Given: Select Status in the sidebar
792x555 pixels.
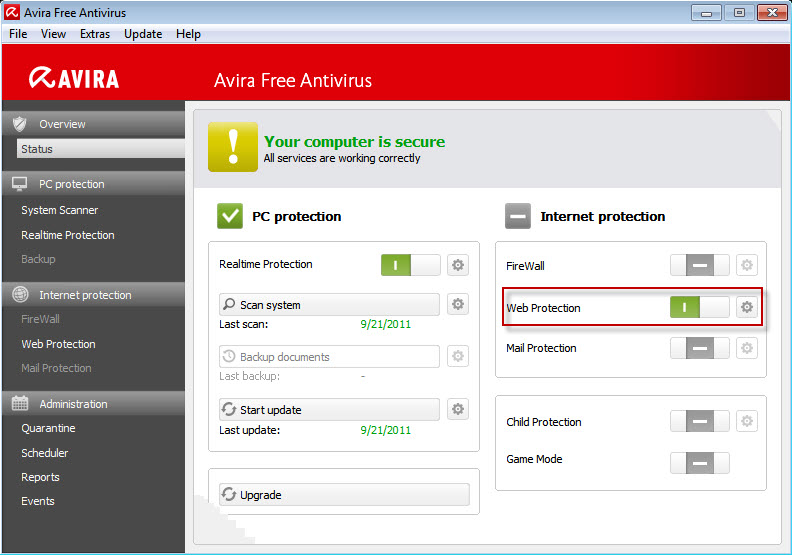Looking at the screenshot, I should point(101,149).
